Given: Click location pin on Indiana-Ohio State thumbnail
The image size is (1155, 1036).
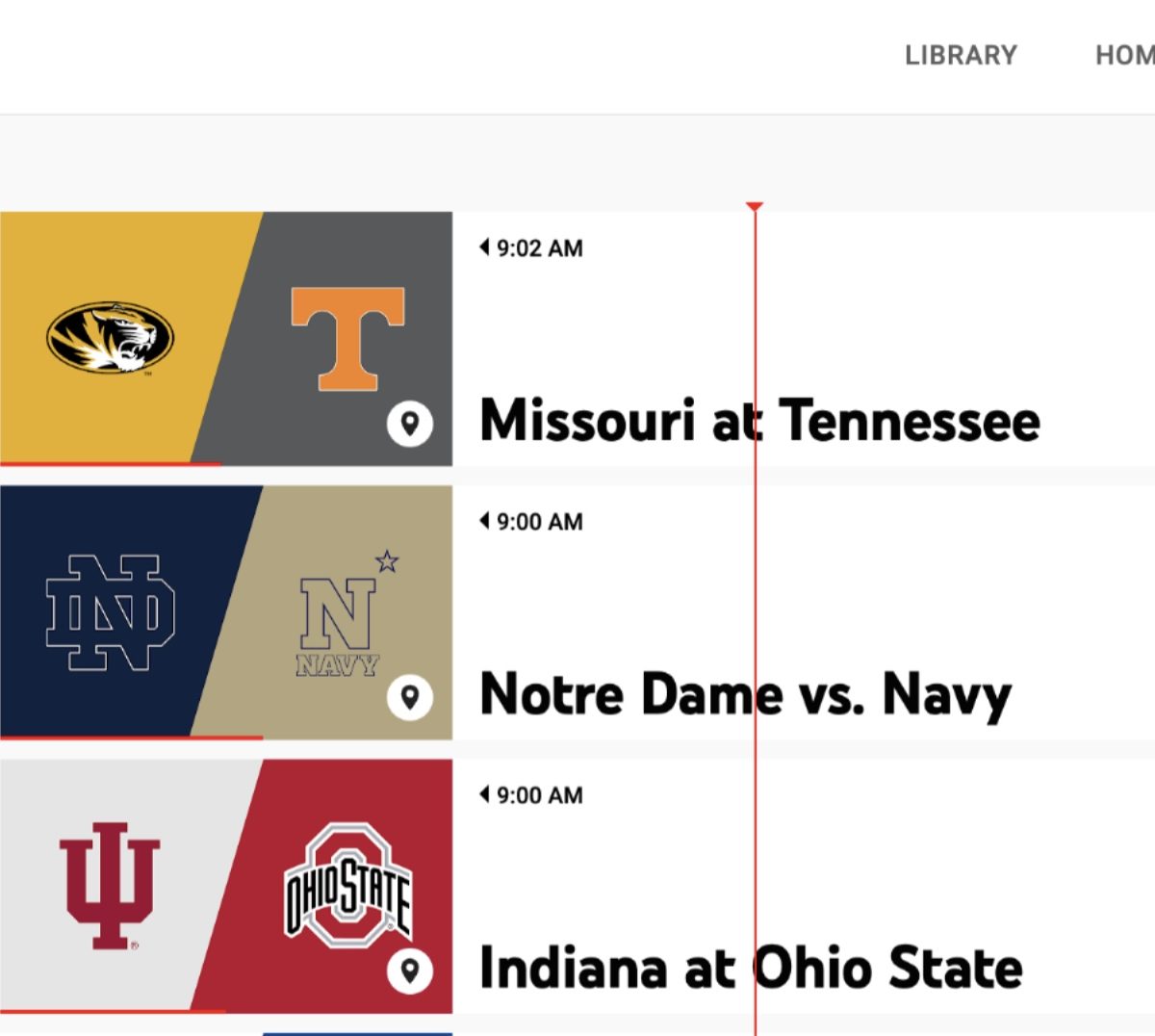Looking at the screenshot, I should pyautogui.click(x=410, y=971).
